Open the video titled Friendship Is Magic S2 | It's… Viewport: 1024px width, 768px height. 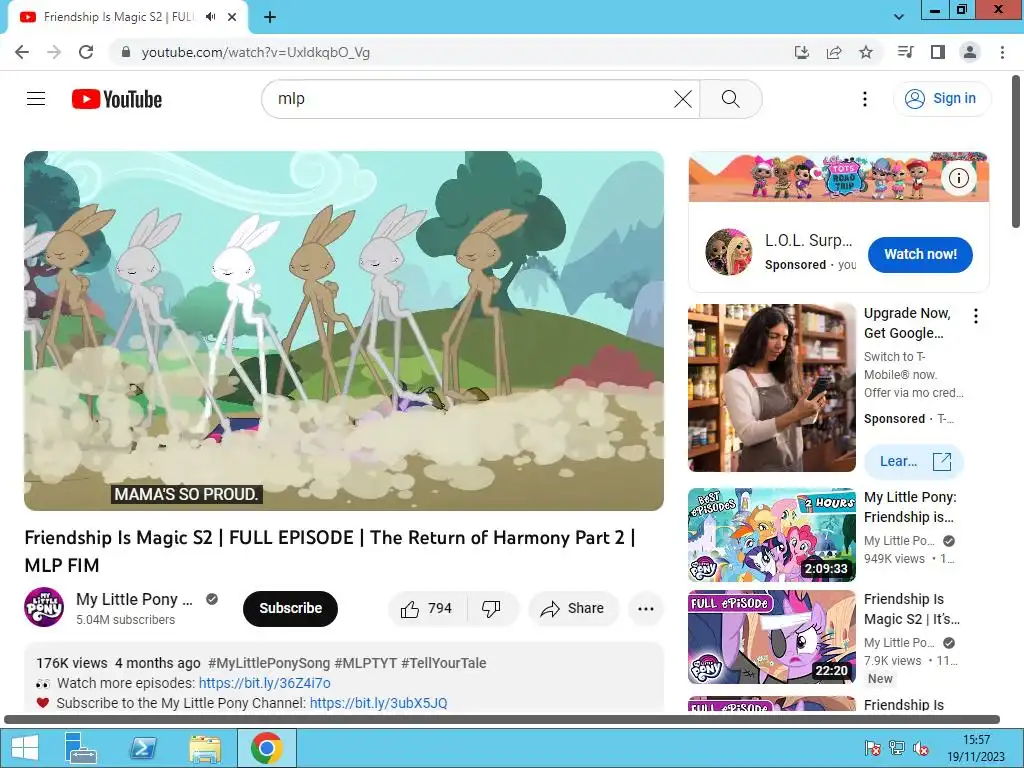point(912,609)
